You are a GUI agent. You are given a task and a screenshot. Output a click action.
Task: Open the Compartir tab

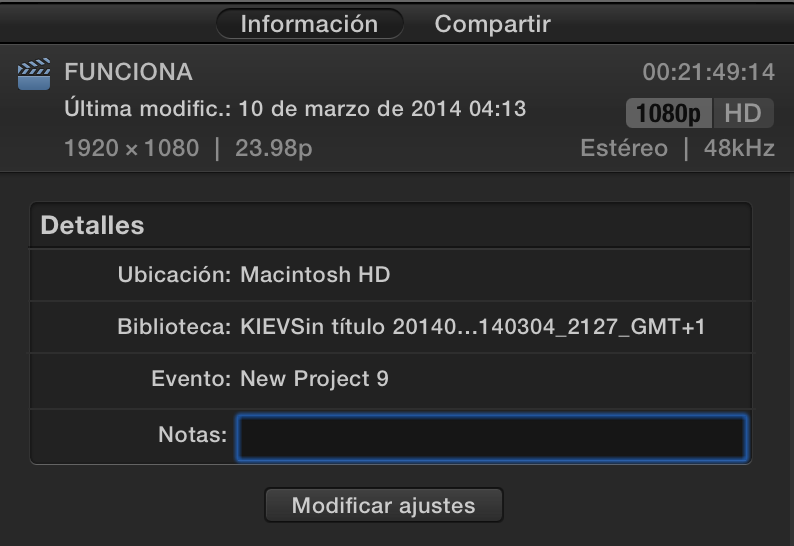[492, 24]
